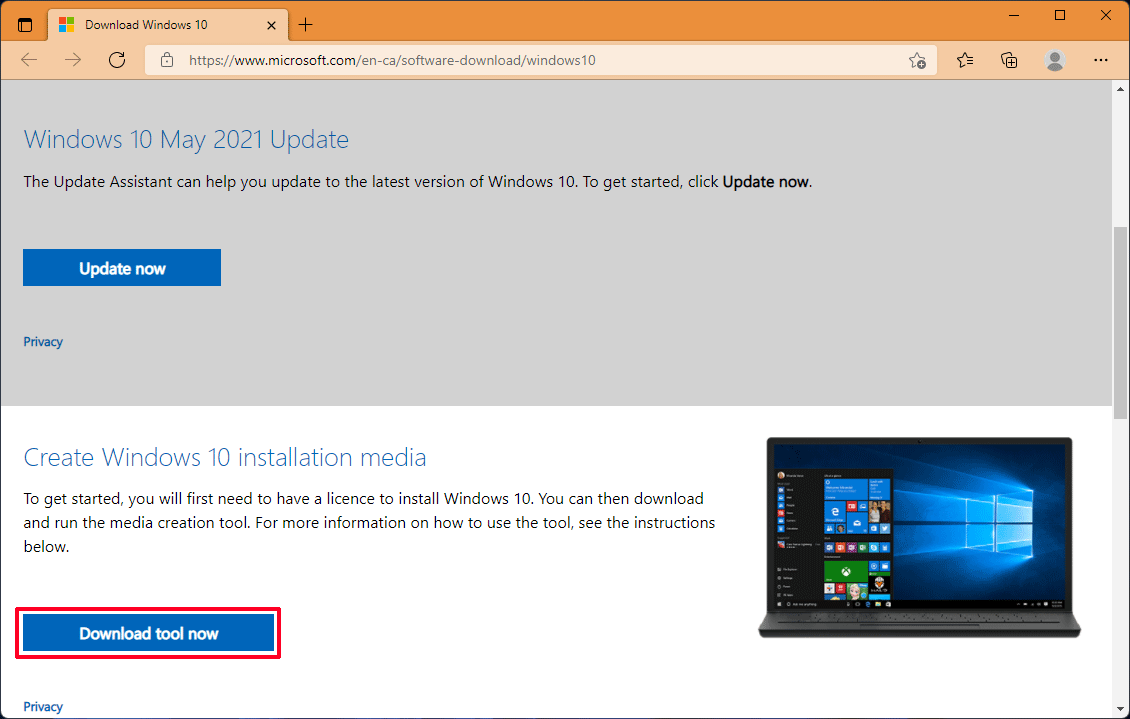Open a new browser tab
The width and height of the screenshot is (1130, 719).
tap(306, 23)
